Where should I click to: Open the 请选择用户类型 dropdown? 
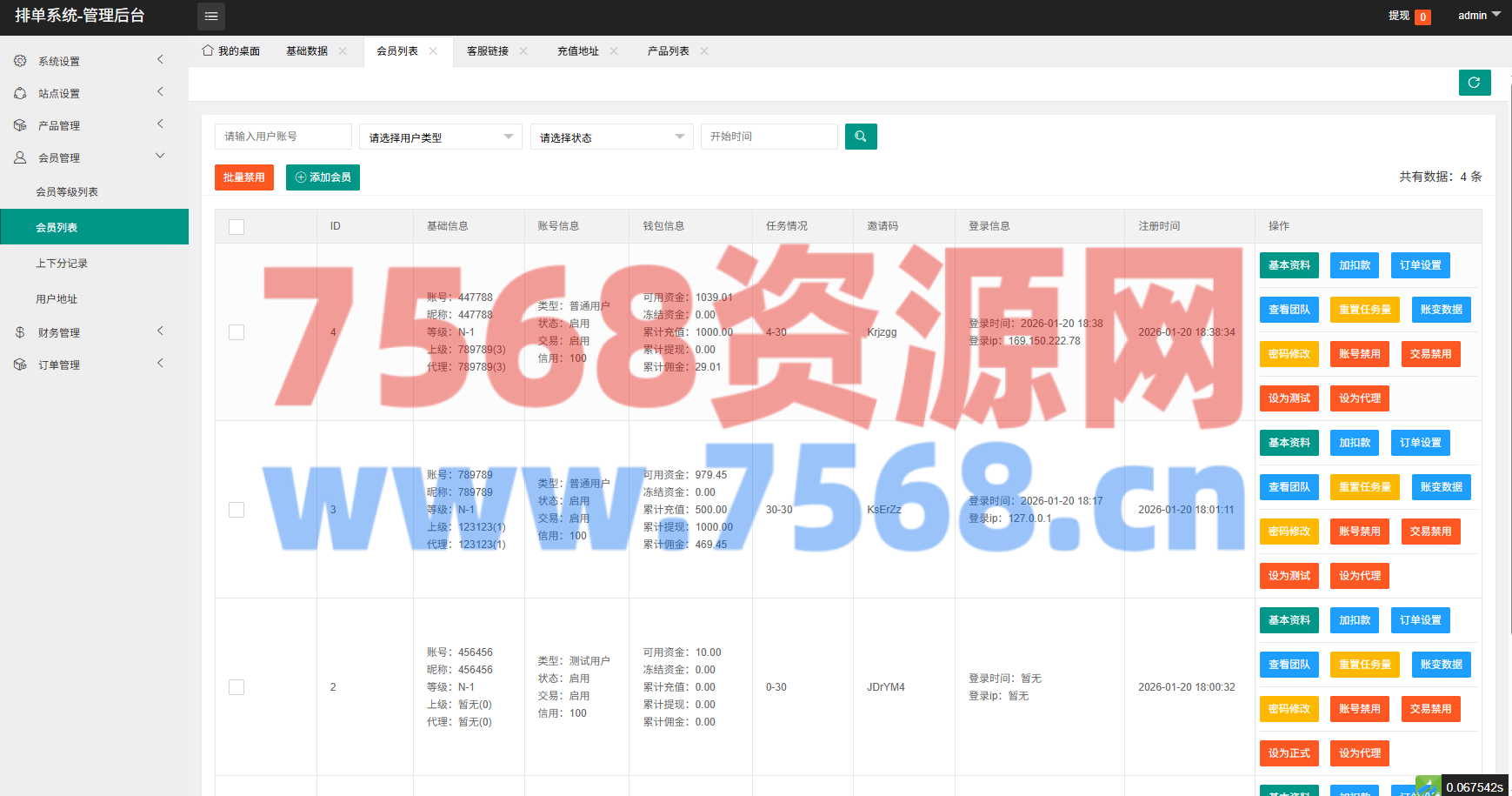click(440, 137)
